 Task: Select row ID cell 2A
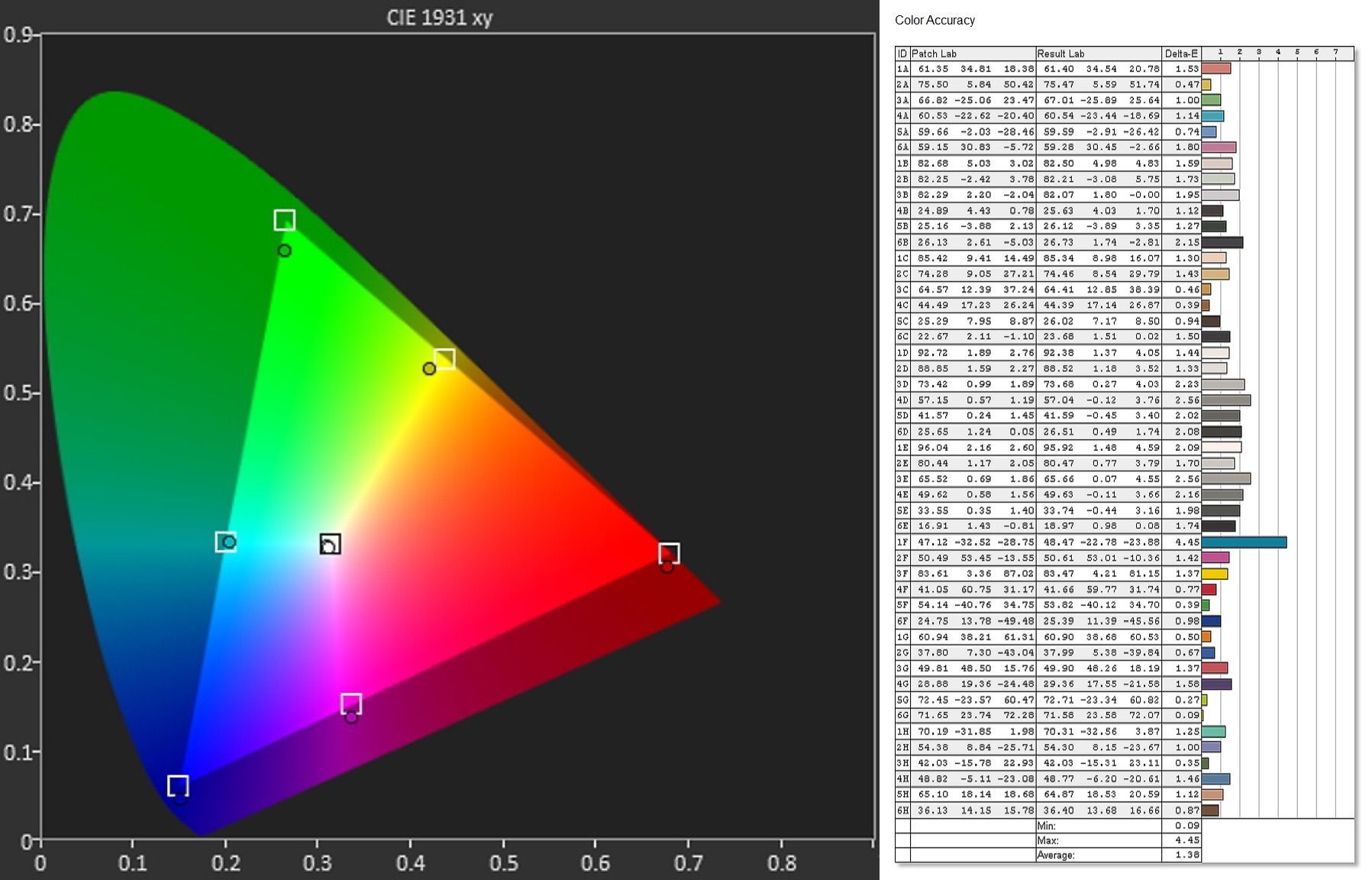point(902,85)
